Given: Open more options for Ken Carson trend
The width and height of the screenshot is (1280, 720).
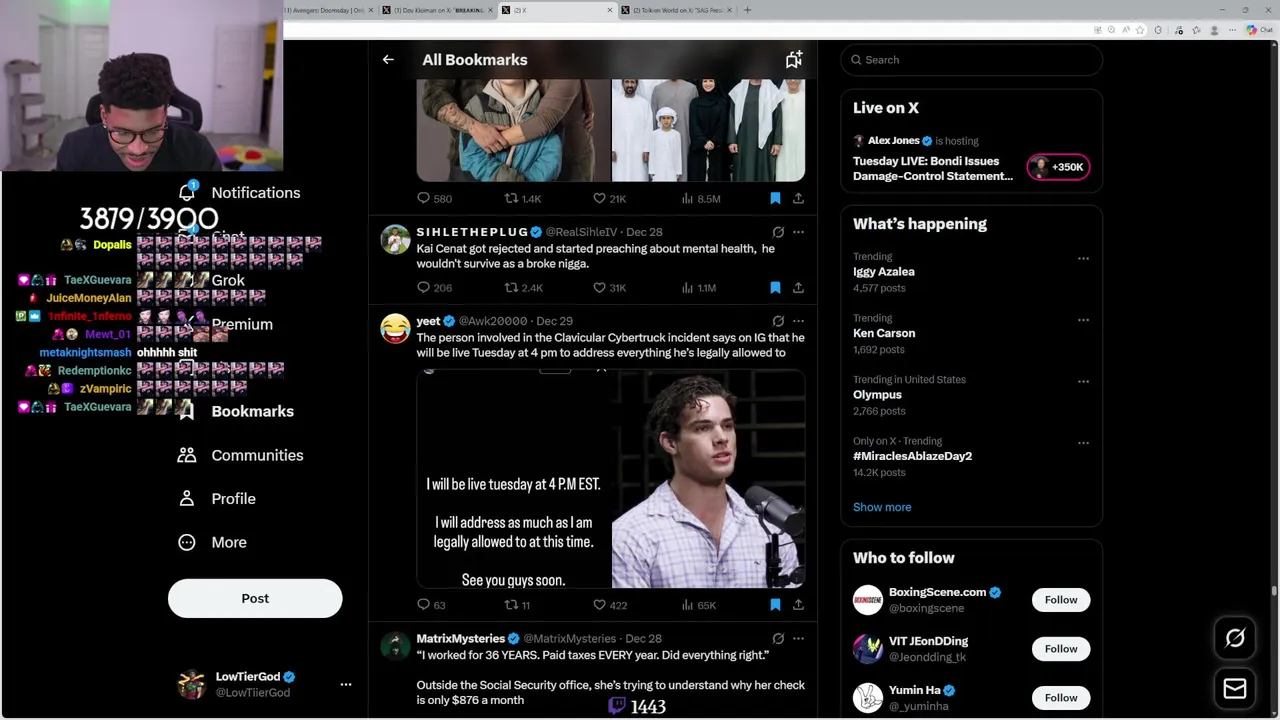Looking at the screenshot, I should [1083, 320].
